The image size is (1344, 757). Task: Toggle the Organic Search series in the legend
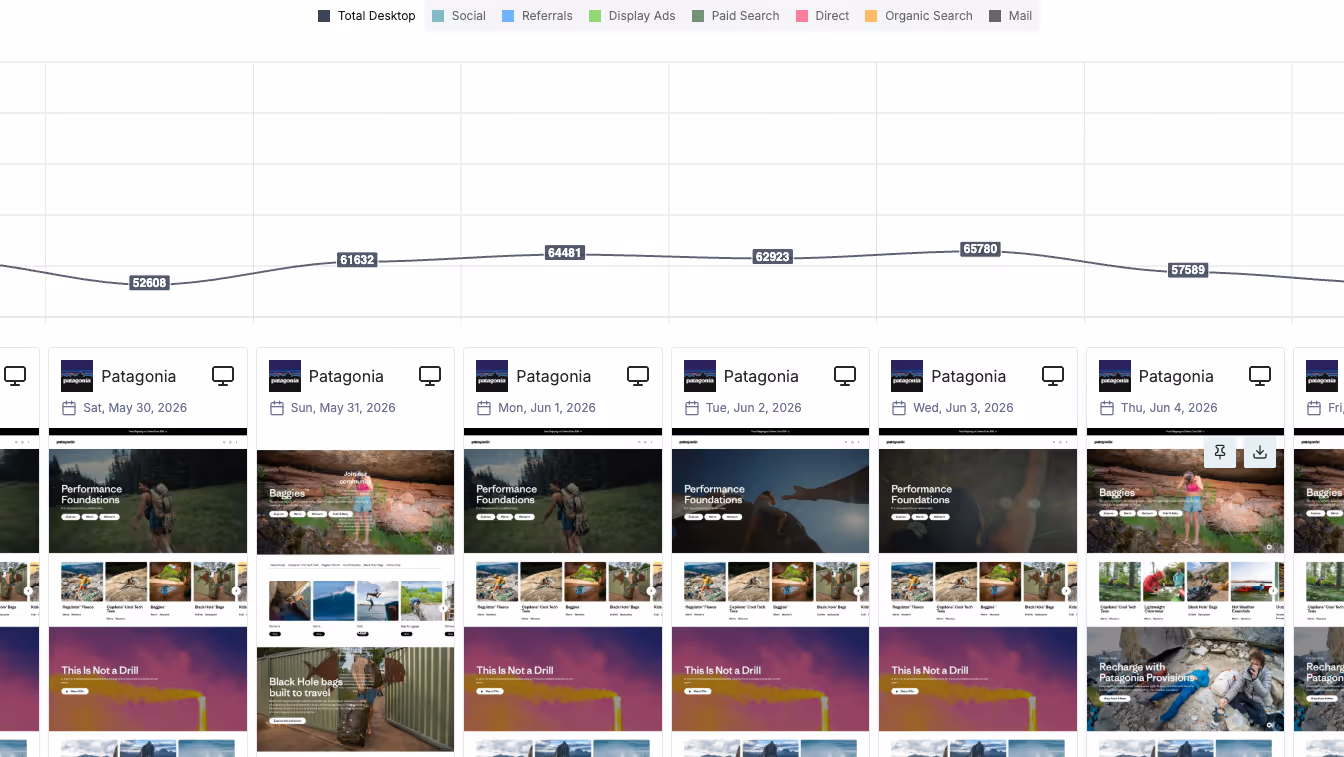919,16
